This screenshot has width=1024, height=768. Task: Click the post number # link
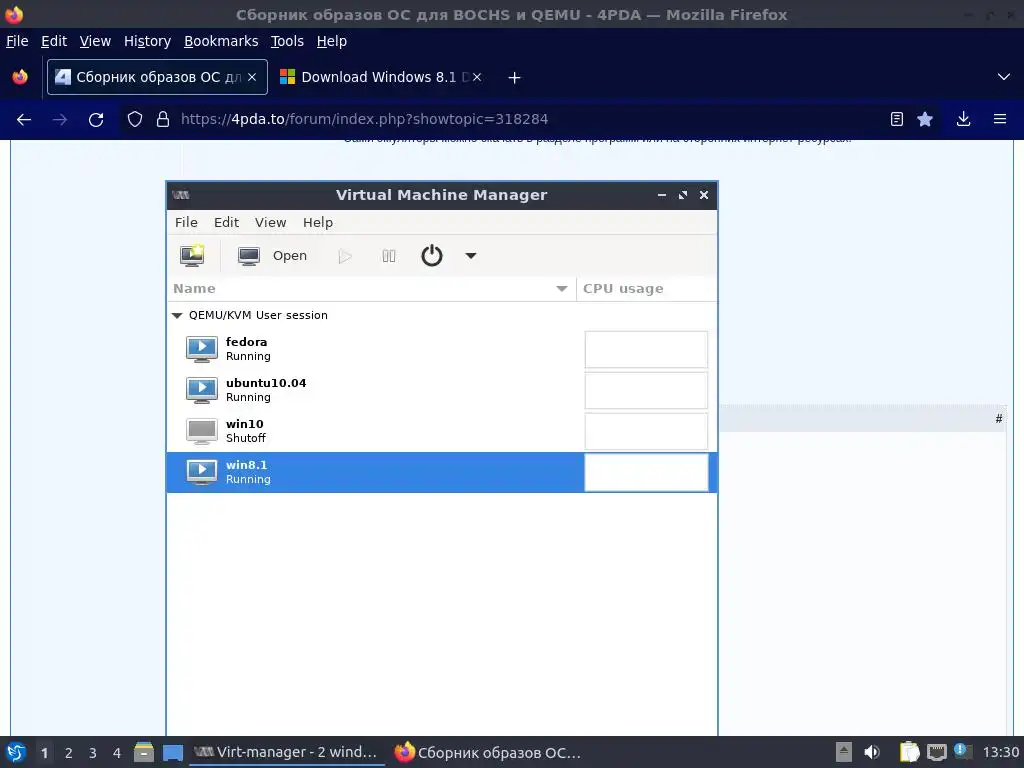click(999, 419)
